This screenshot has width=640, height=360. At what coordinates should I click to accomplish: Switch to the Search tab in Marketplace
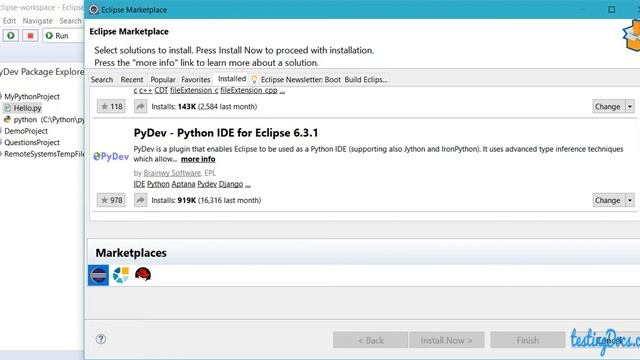click(x=102, y=80)
